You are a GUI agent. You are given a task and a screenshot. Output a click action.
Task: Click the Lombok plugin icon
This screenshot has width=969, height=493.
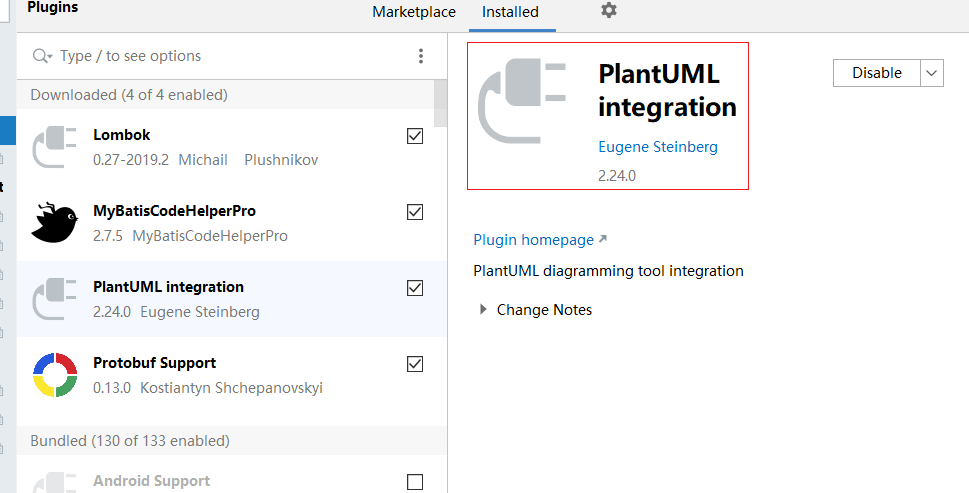55,147
